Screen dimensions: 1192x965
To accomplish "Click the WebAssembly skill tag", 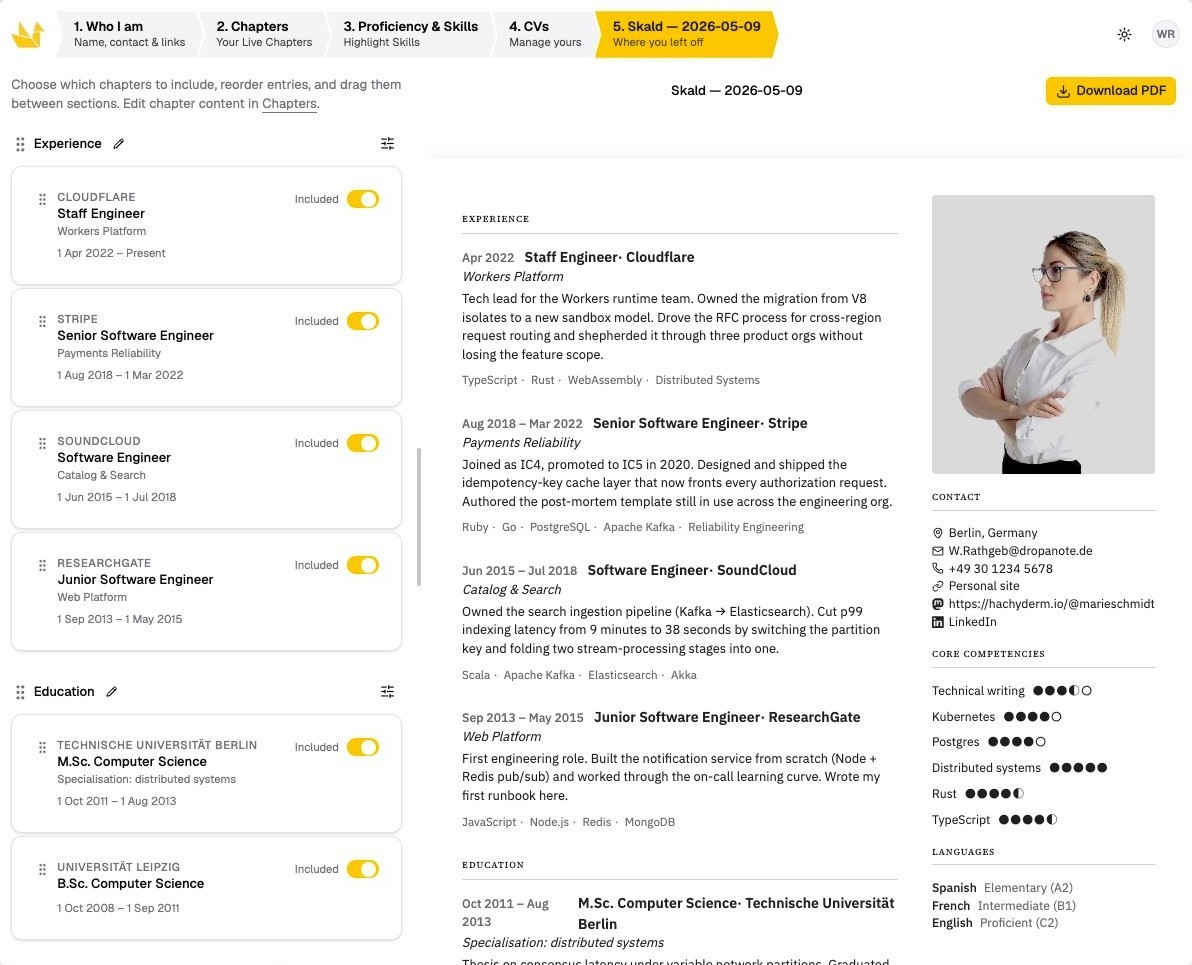I will (x=604, y=380).
